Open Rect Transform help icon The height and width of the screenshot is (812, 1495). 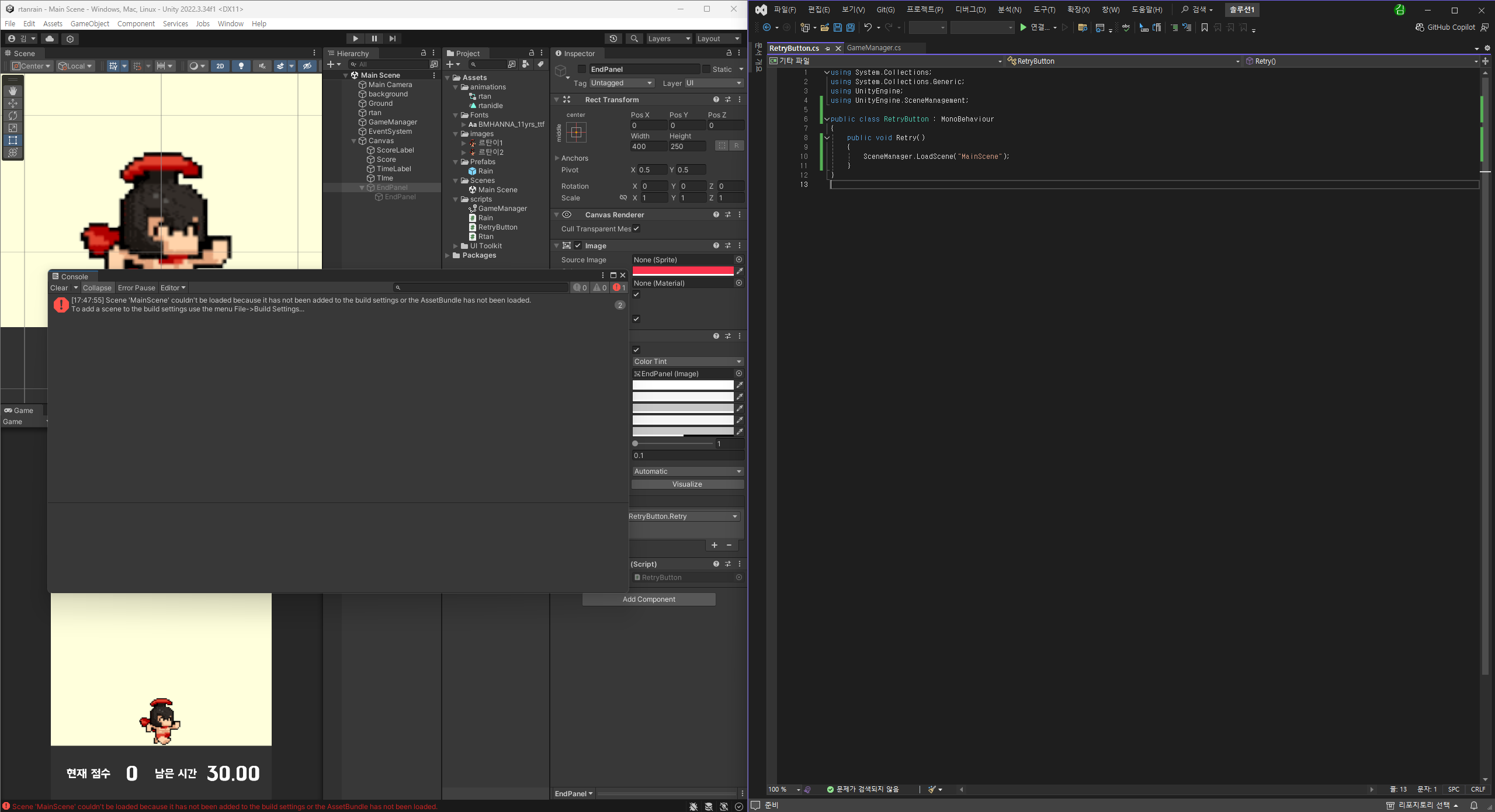(716, 99)
